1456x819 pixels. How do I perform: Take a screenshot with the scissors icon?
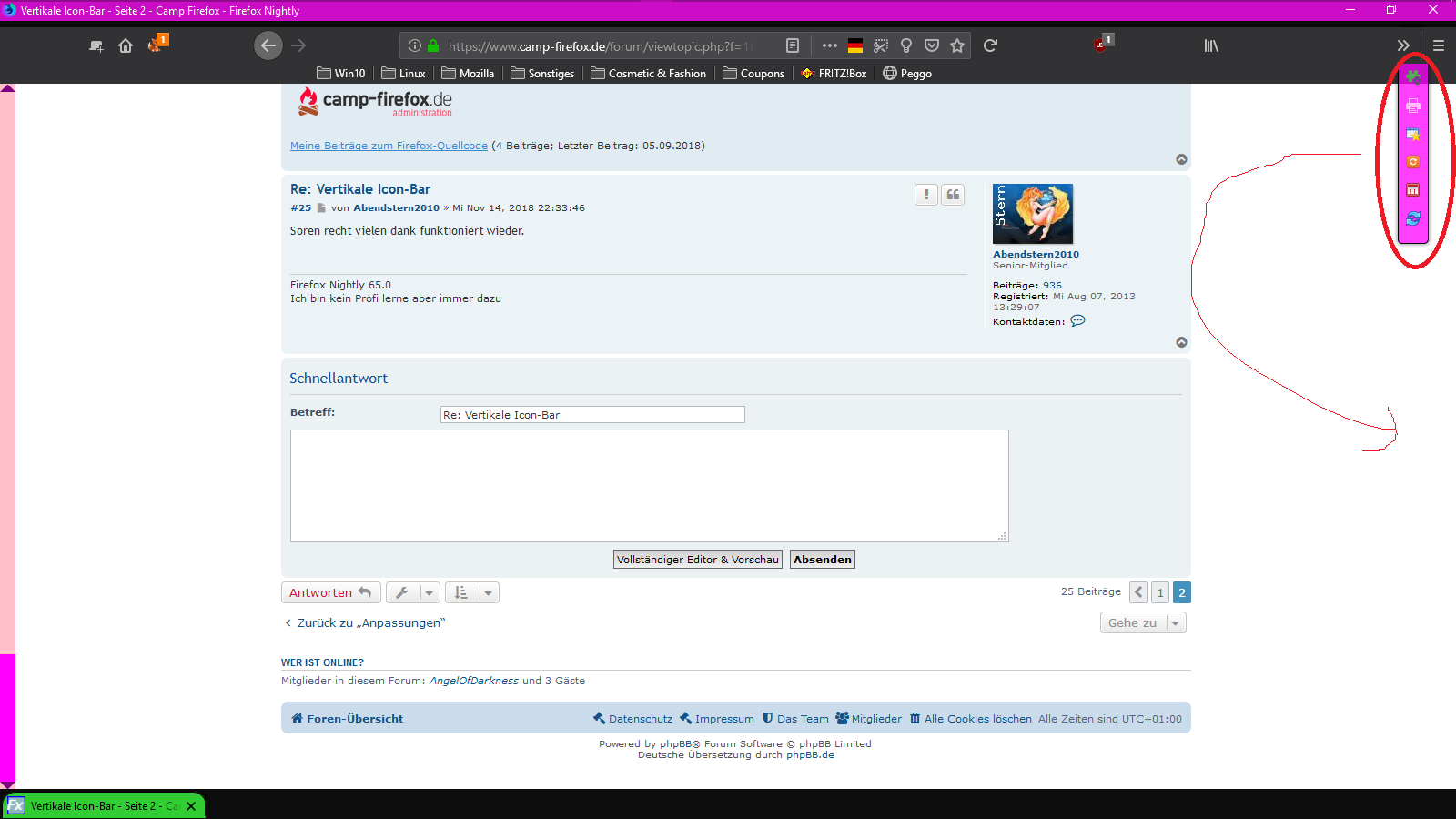coord(881,45)
